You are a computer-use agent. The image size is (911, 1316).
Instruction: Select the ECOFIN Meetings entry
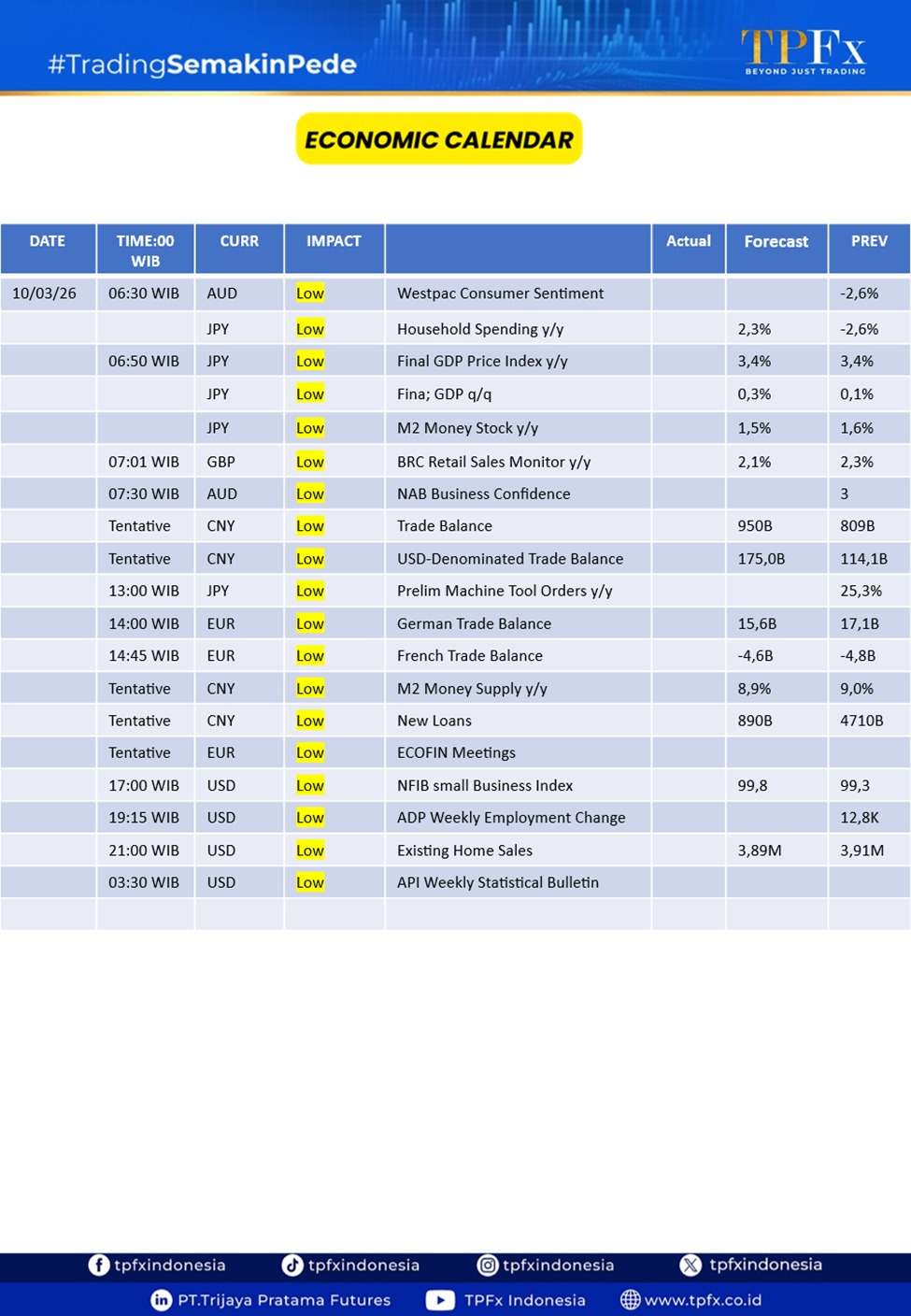(x=456, y=752)
